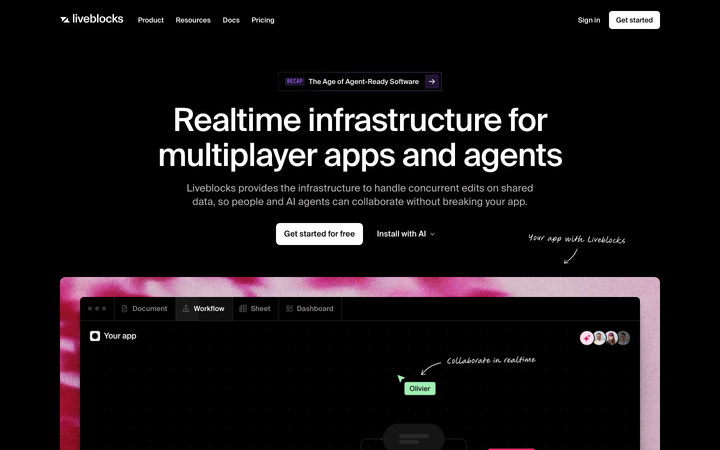Click the Get started button in header
Viewport: 720px width, 450px height.
coord(634,20)
